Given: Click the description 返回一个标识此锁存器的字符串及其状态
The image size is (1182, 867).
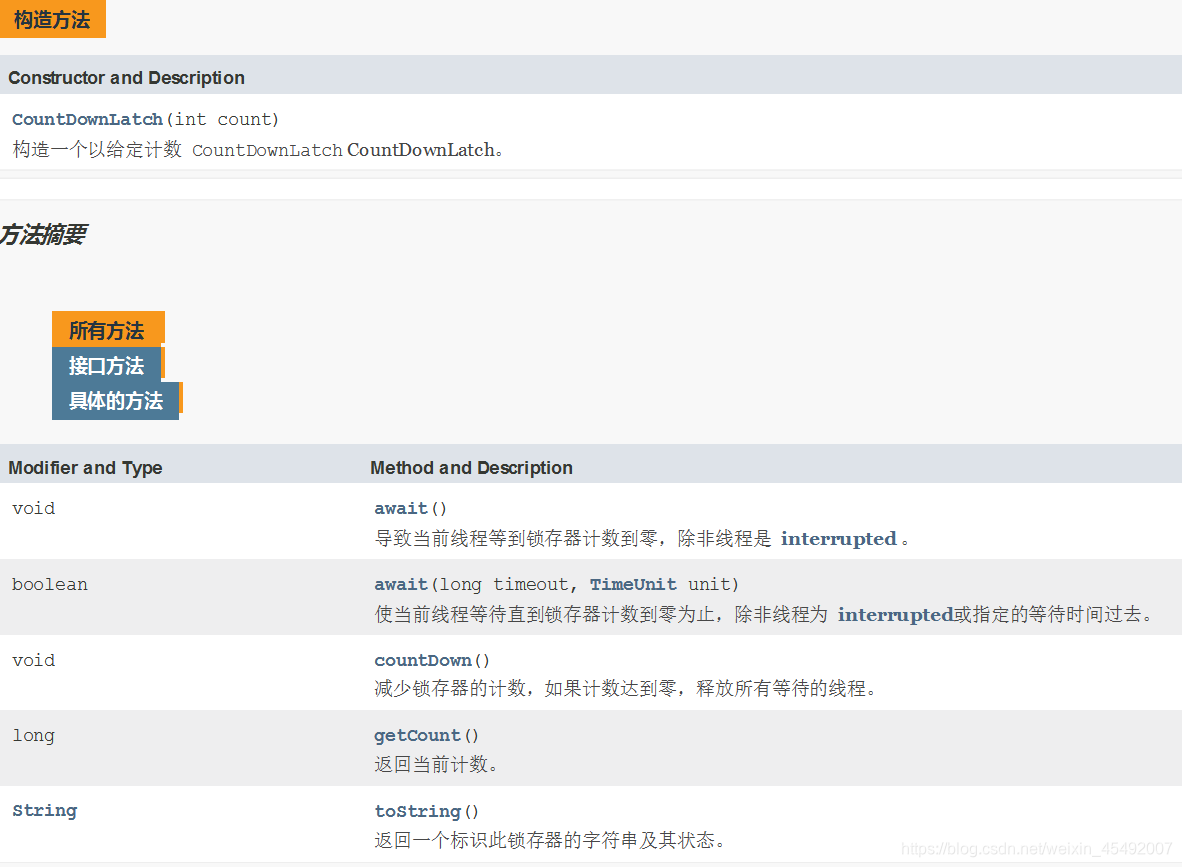Looking at the screenshot, I should (x=550, y=840).
